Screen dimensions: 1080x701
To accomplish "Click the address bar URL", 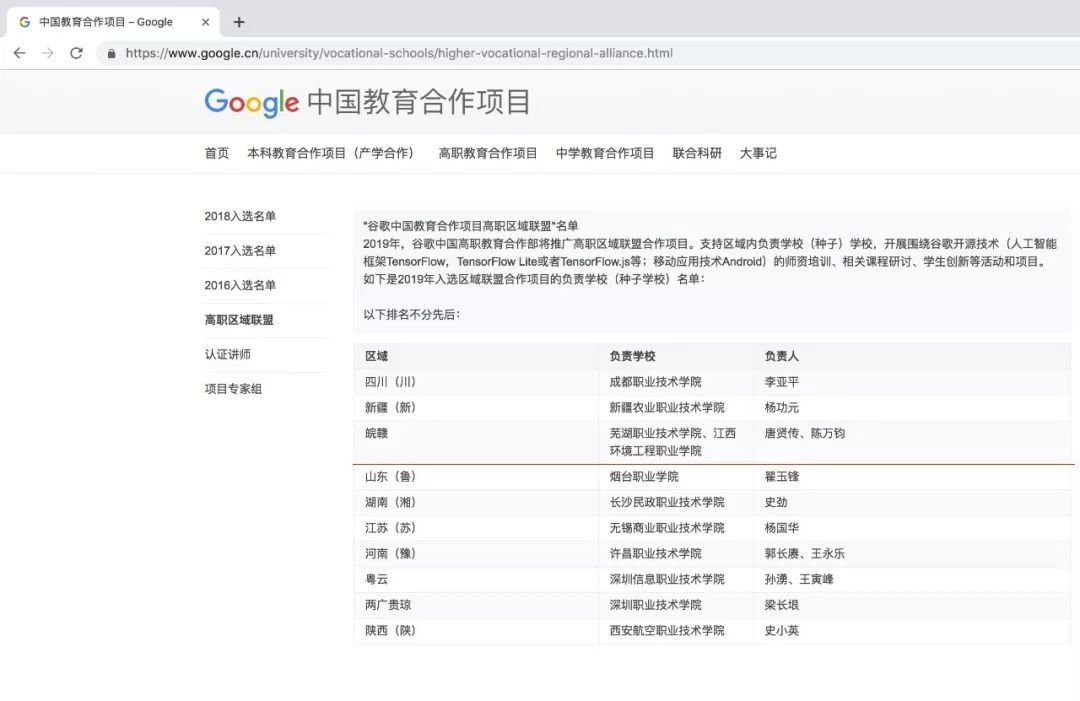I will click(x=399, y=53).
